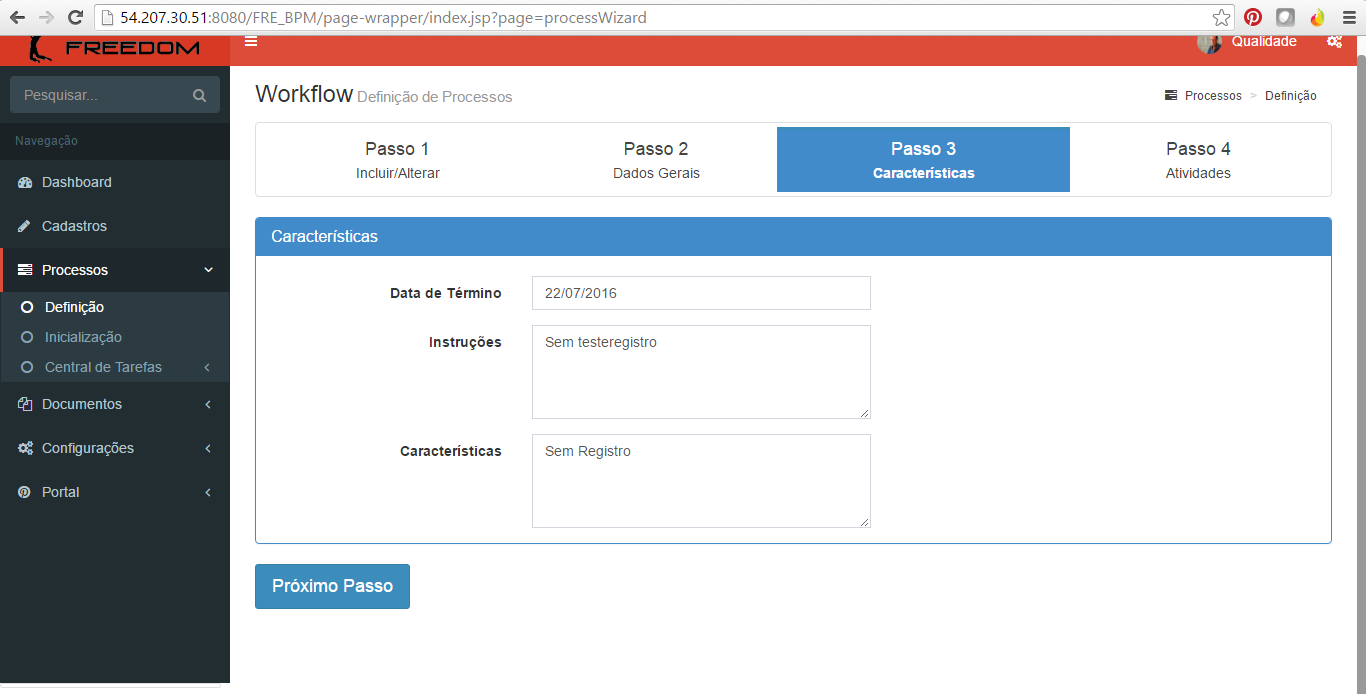Open the Inicialização submenu link

[x=83, y=337]
